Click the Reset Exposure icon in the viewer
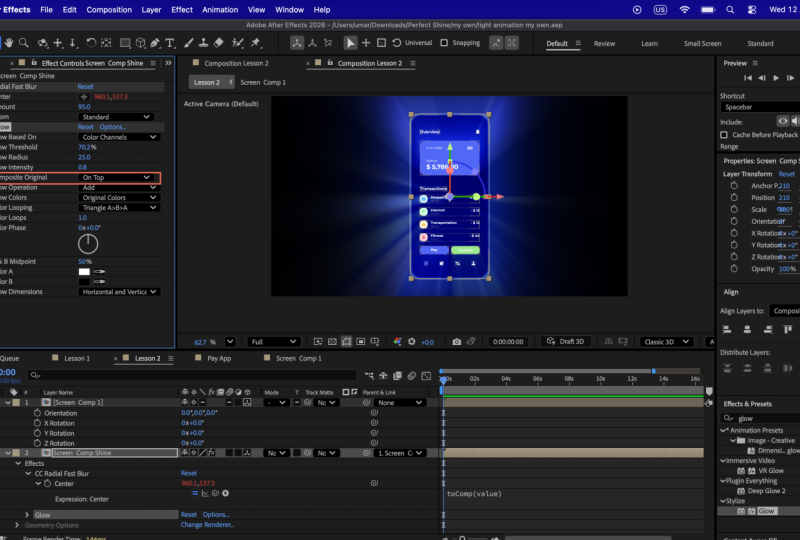The image size is (800, 540). 411,341
